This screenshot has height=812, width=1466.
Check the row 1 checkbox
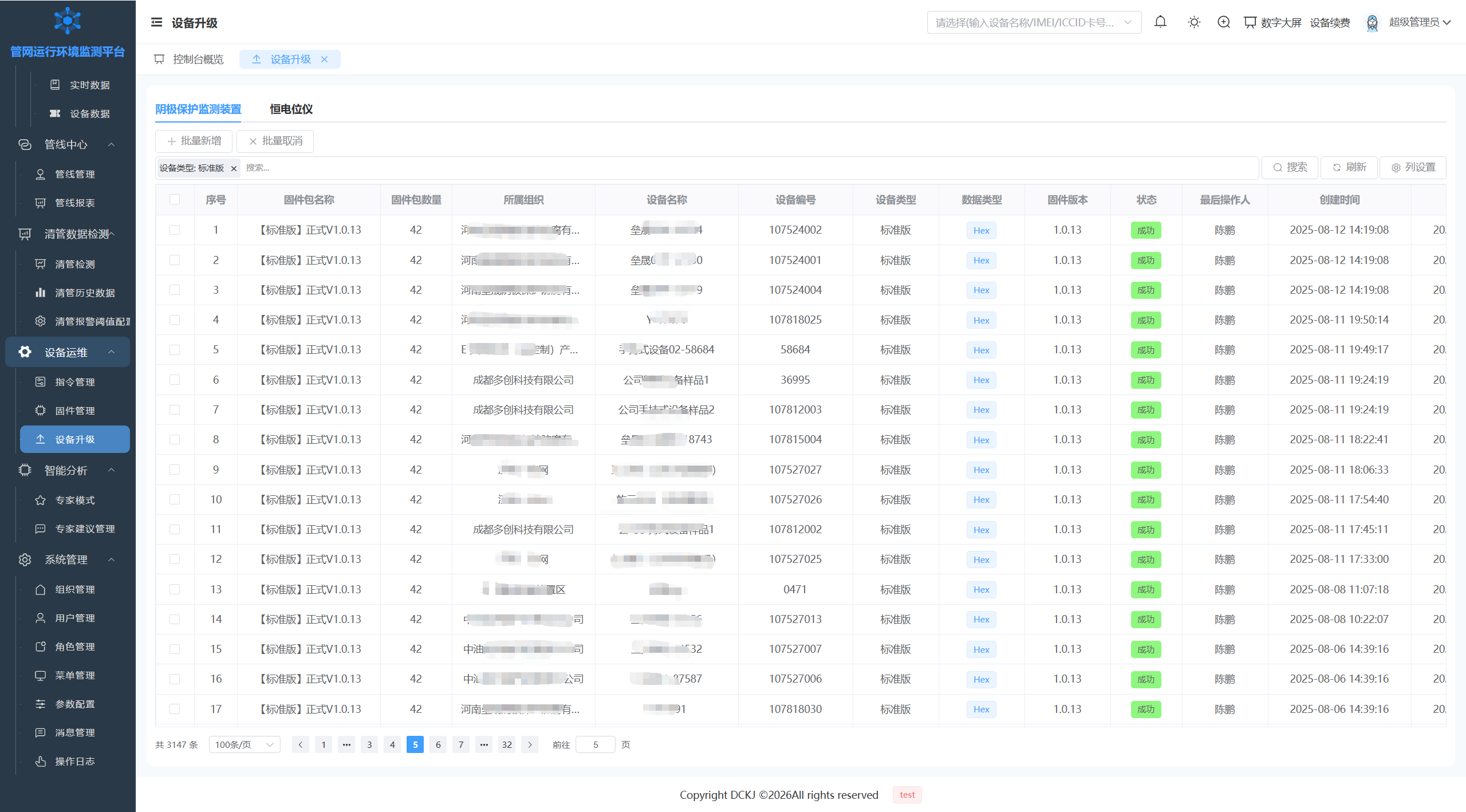coord(175,230)
